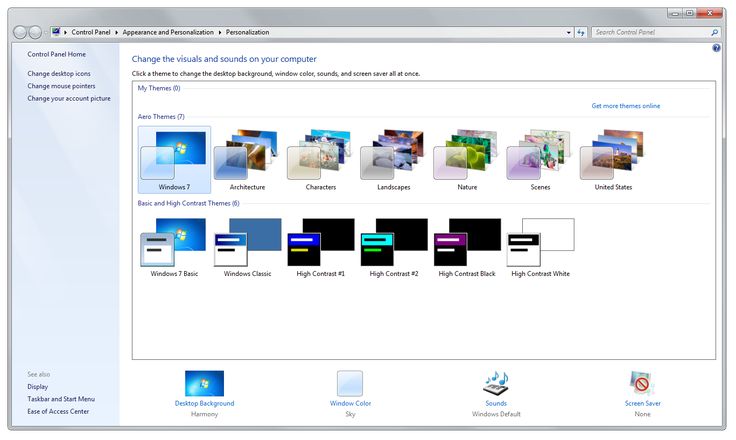Image resolution: width=736 pixels, height=440 pixels.
Task: Click the Sounds text link
Action: pos(496,403)
